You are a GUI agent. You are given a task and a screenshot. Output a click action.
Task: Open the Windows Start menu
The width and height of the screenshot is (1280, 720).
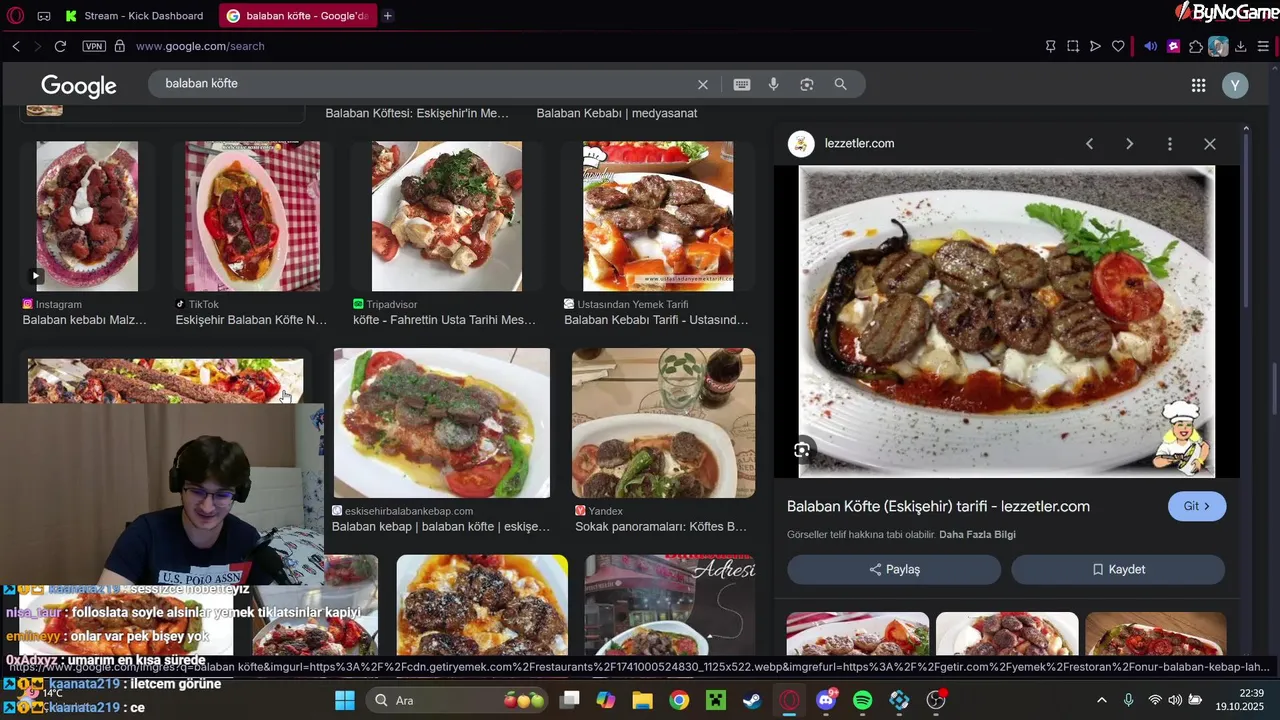click(x=345, y=700)
